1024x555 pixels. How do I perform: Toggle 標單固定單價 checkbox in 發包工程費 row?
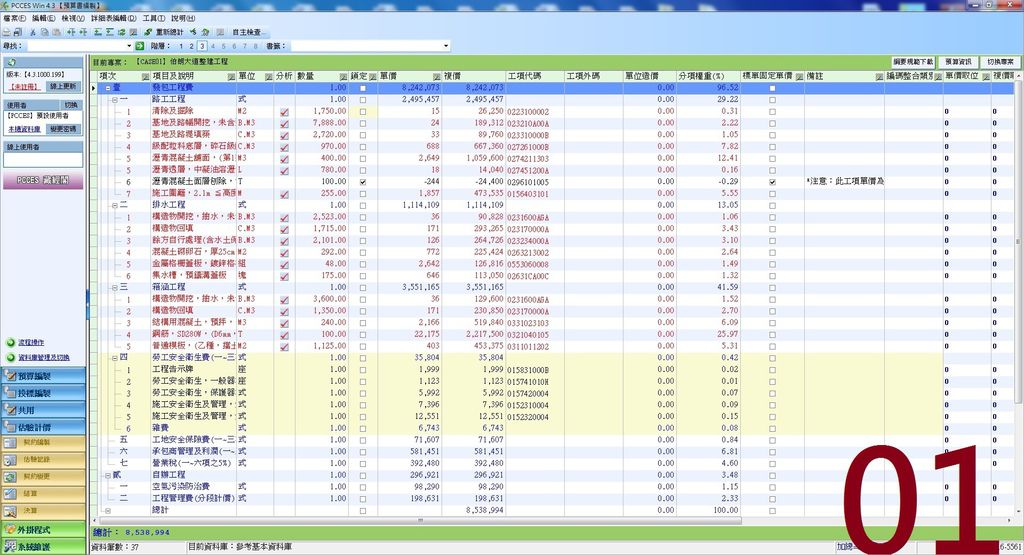tap(773, 88)
